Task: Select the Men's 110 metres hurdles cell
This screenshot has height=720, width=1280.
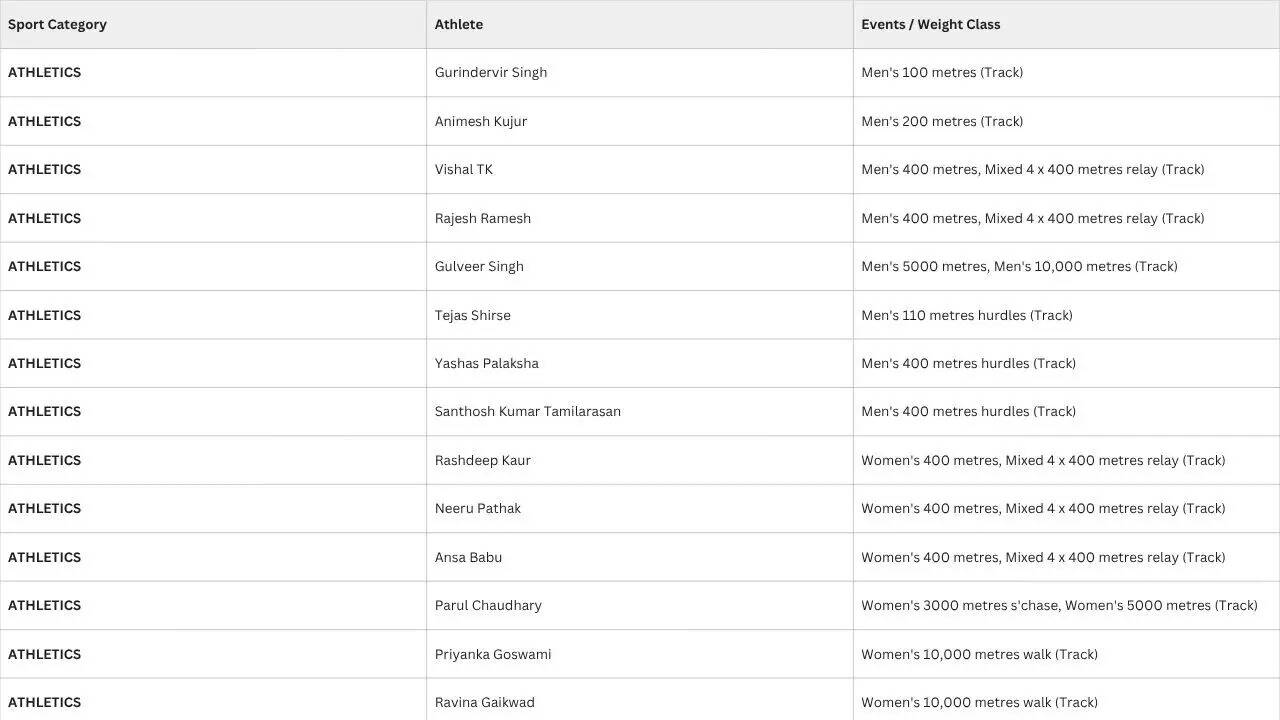Action: click(1066, 315)
